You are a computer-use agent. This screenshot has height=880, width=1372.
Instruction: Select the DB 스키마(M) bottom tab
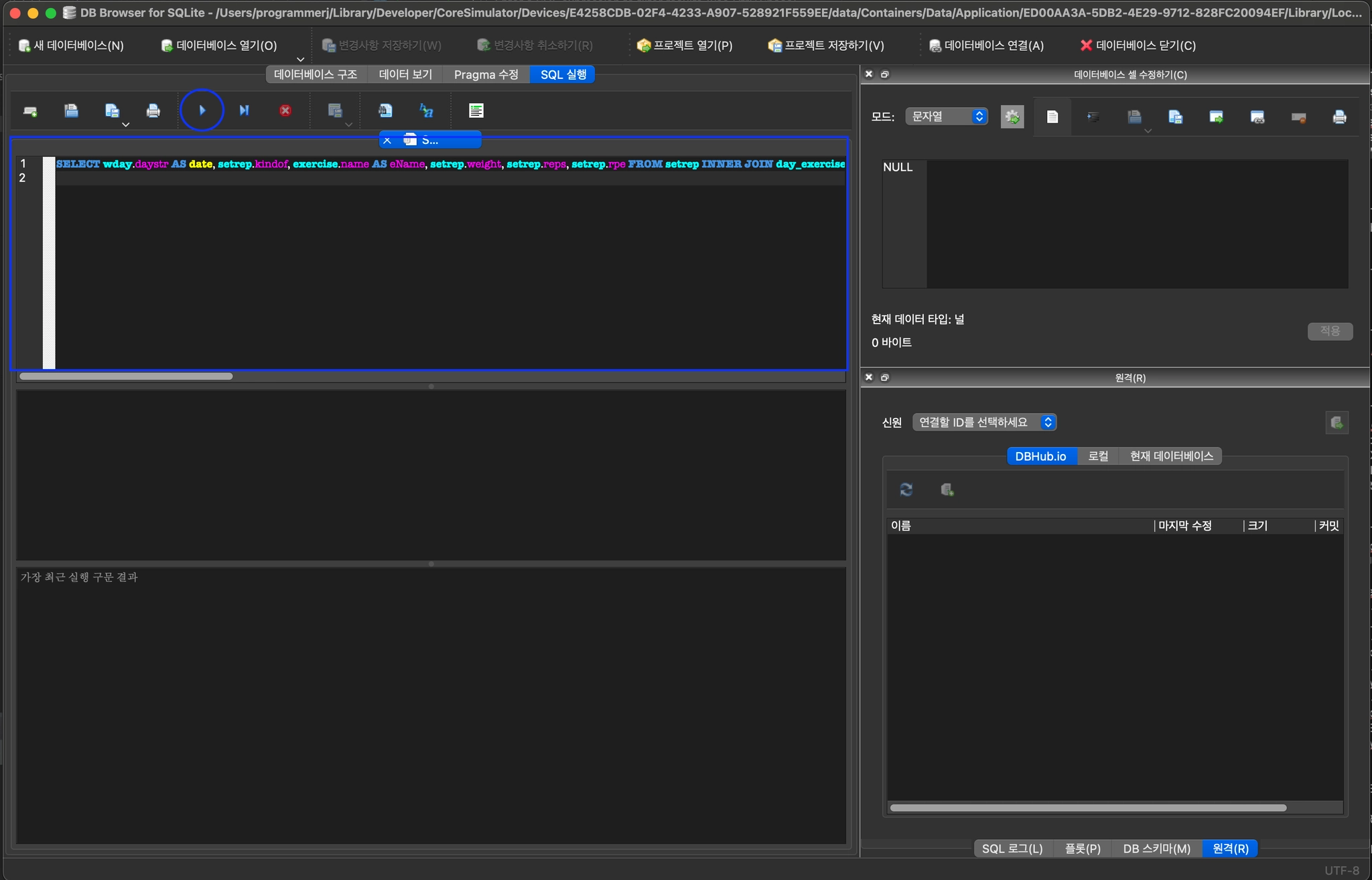coord(1156,849)
